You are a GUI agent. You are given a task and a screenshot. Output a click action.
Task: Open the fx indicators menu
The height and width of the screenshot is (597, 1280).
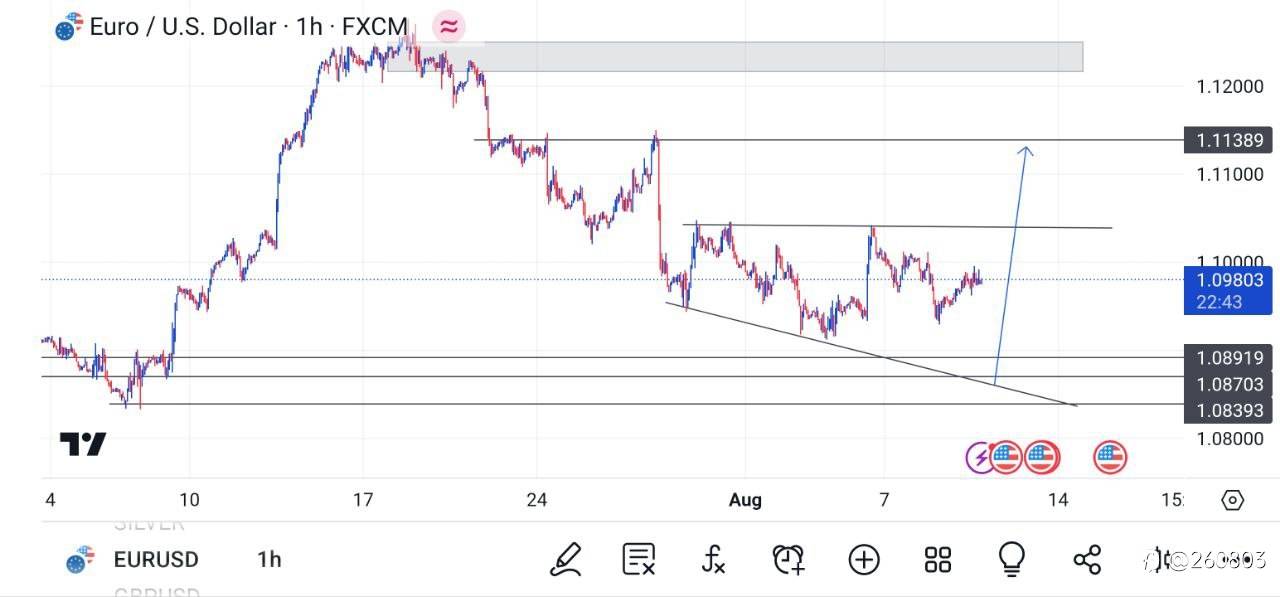(x=713, y=559)
